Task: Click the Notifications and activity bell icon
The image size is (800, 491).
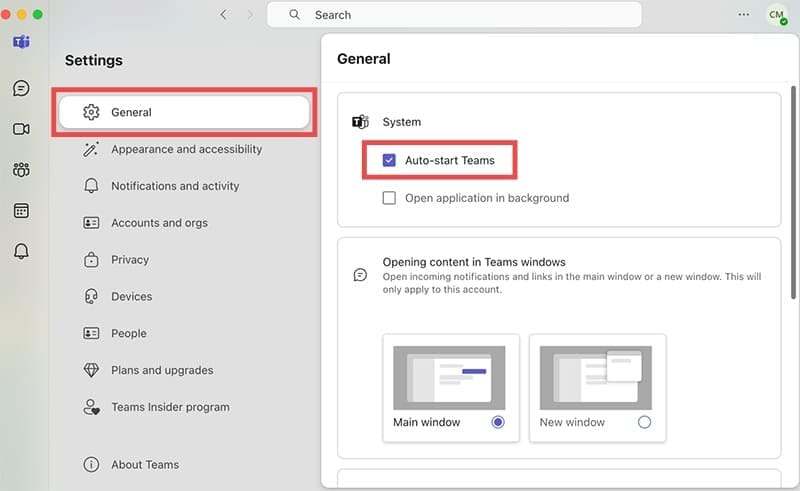Action: (x=91, y=186)
